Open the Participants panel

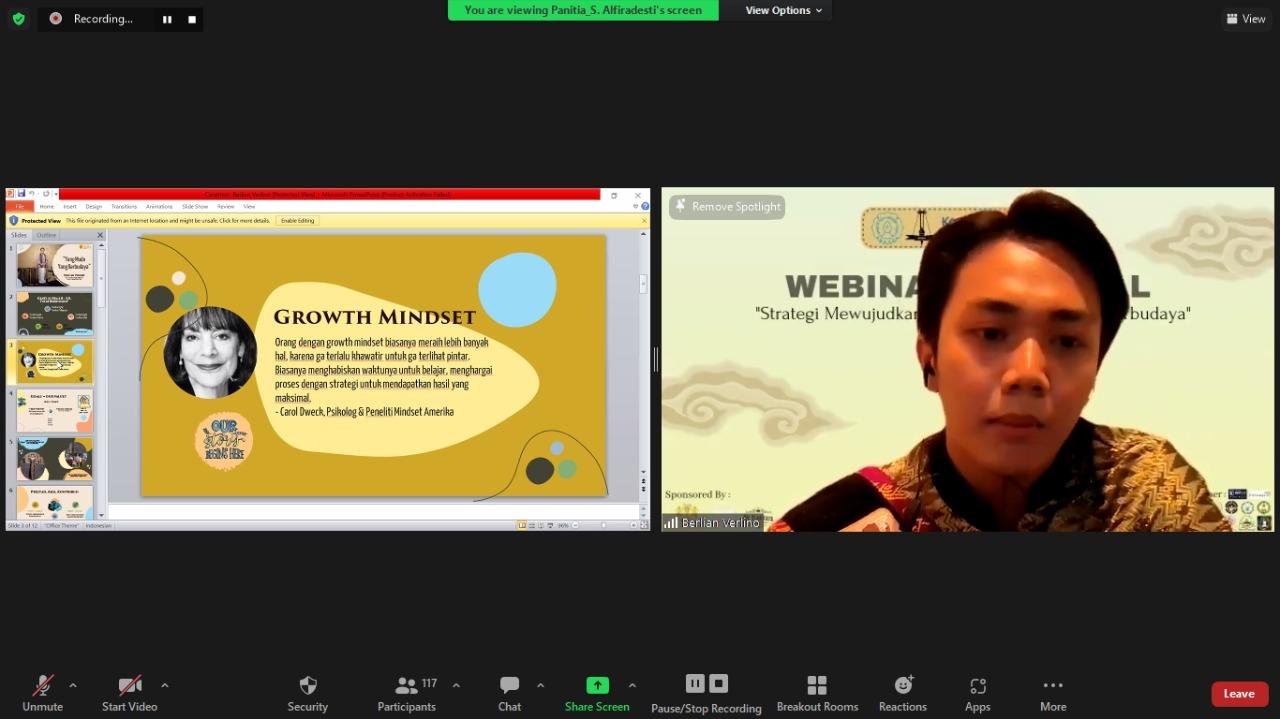(407, 686)
